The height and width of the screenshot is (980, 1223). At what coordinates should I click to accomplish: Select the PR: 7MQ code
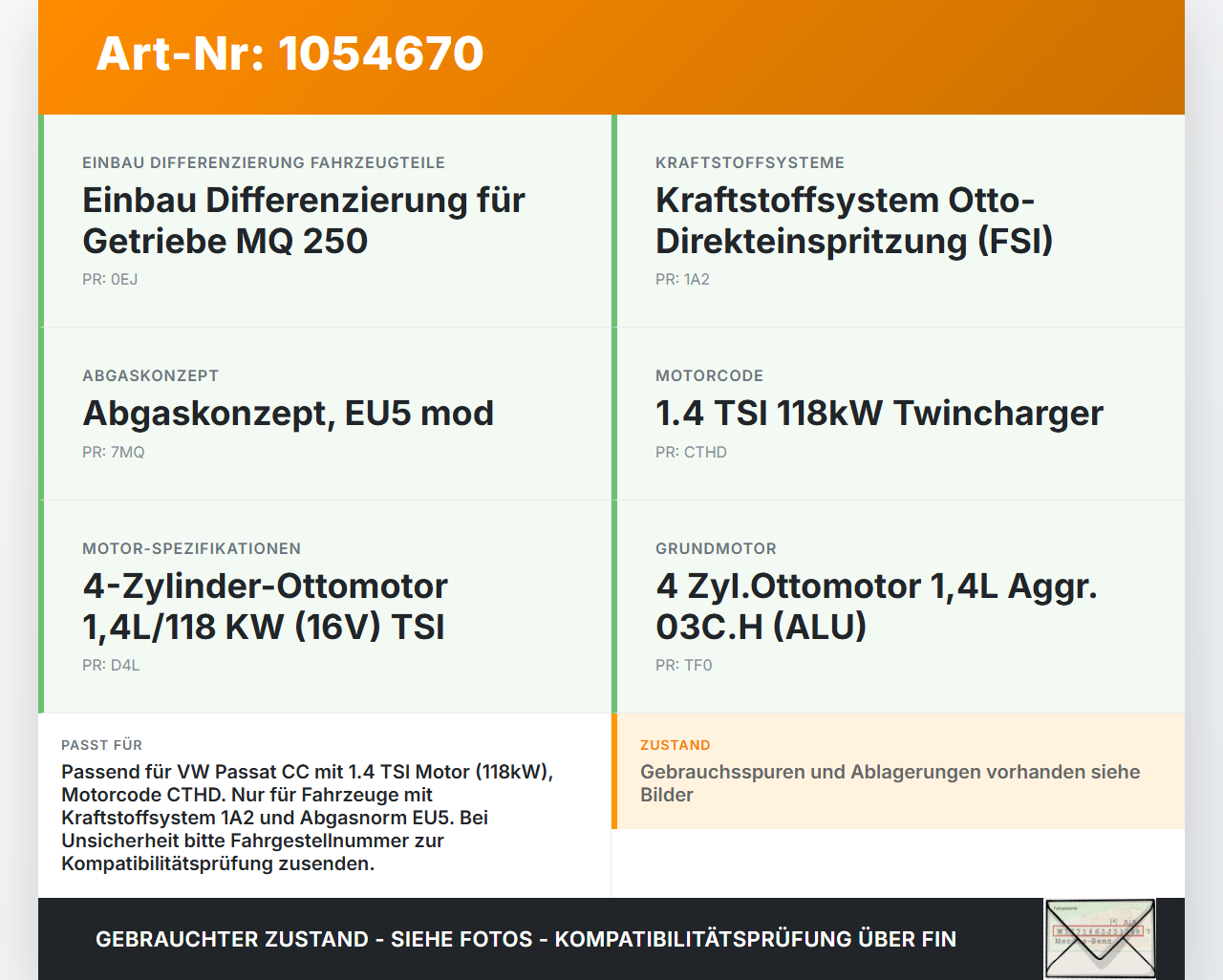tap(114, 452)
